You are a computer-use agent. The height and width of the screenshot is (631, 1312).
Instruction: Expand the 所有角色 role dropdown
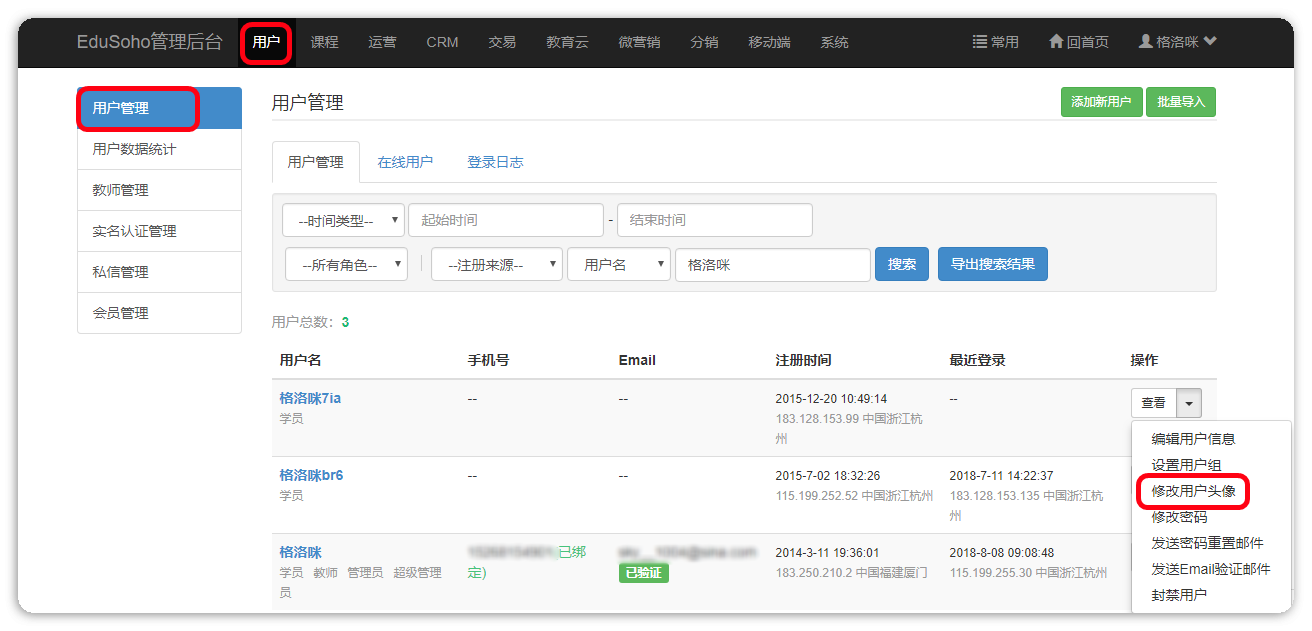(x=346, y=265)
